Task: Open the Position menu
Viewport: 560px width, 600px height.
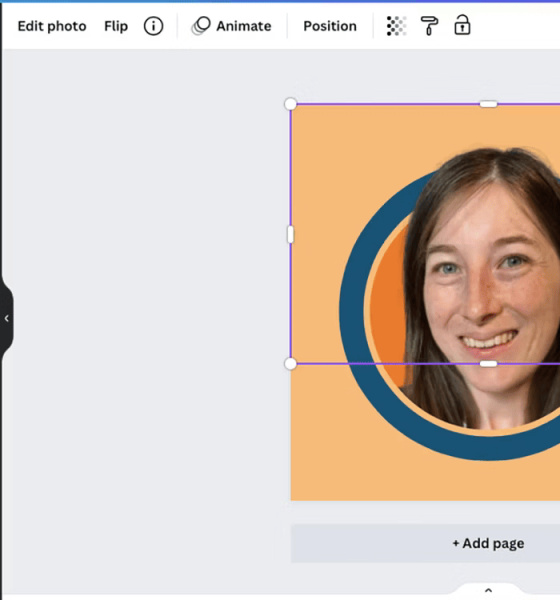Action: pyautogui.click(x=330, y=26)
